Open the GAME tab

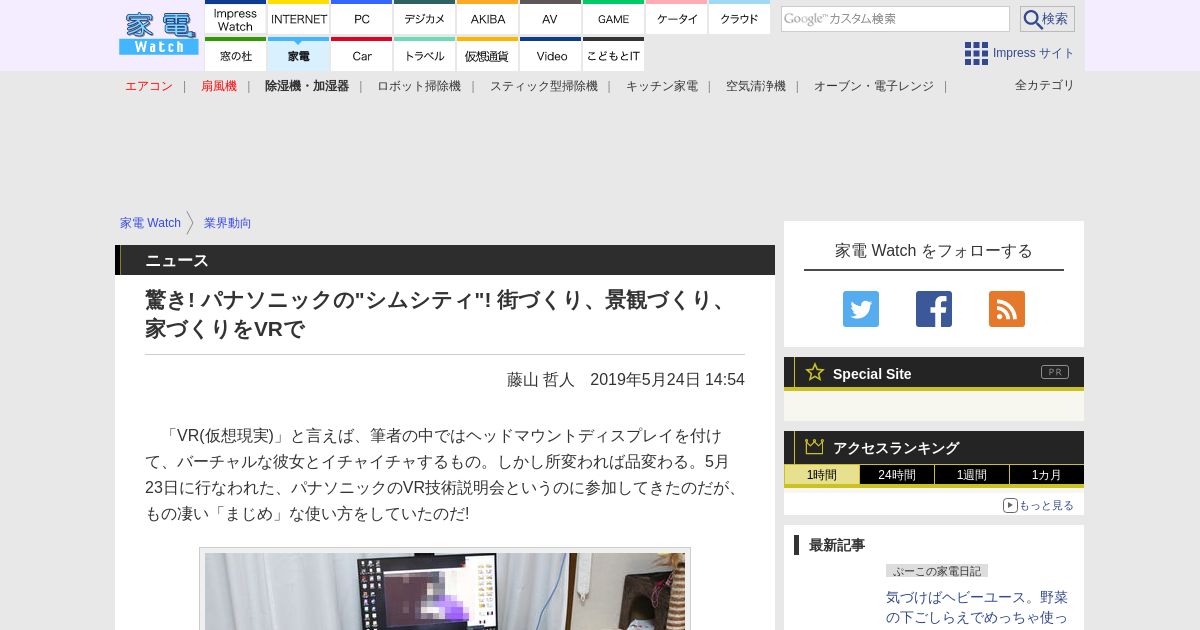[614, 18]
